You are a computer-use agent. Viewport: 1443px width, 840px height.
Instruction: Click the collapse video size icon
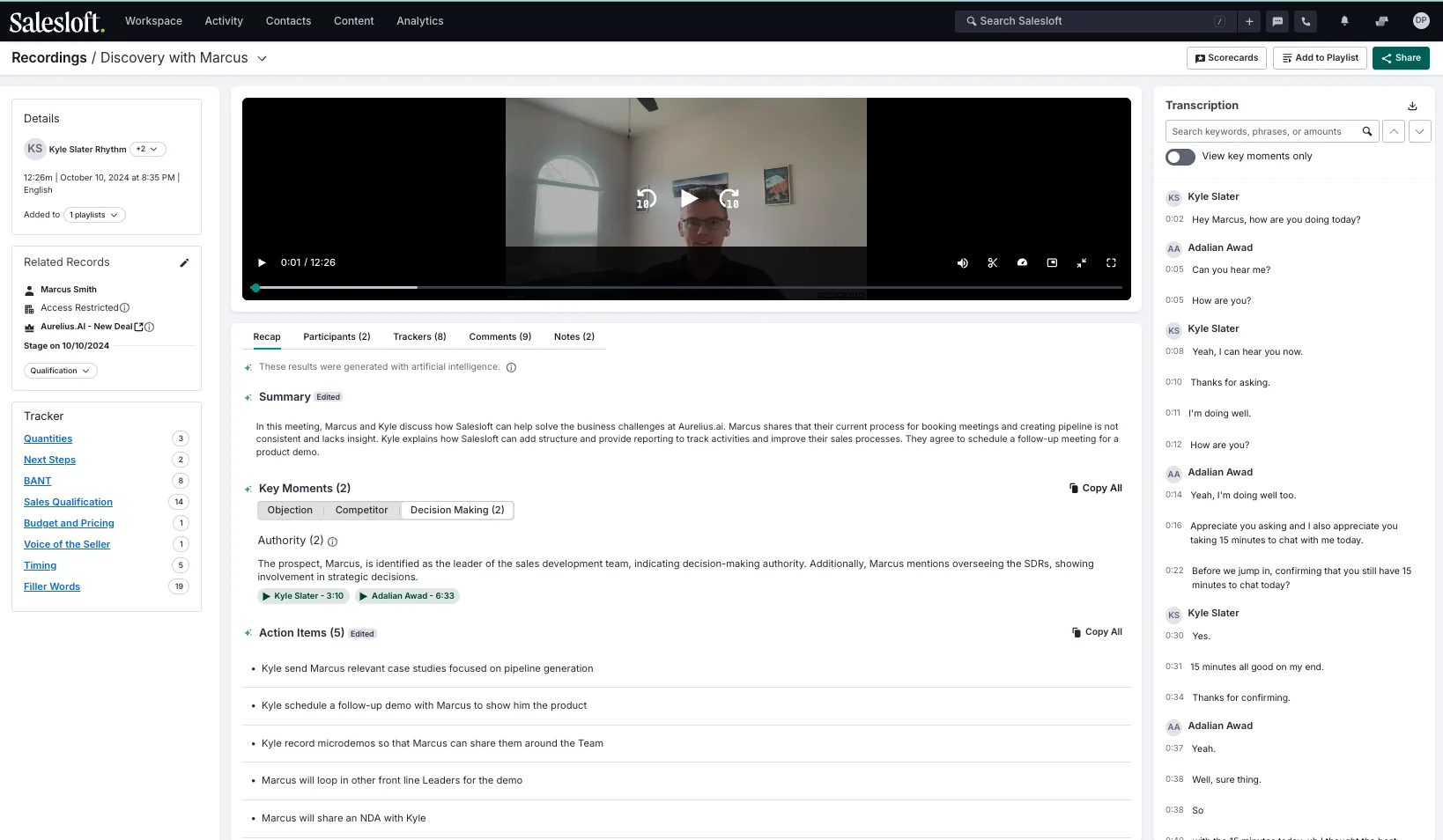pyautogui.click(x=1082, y=262)
